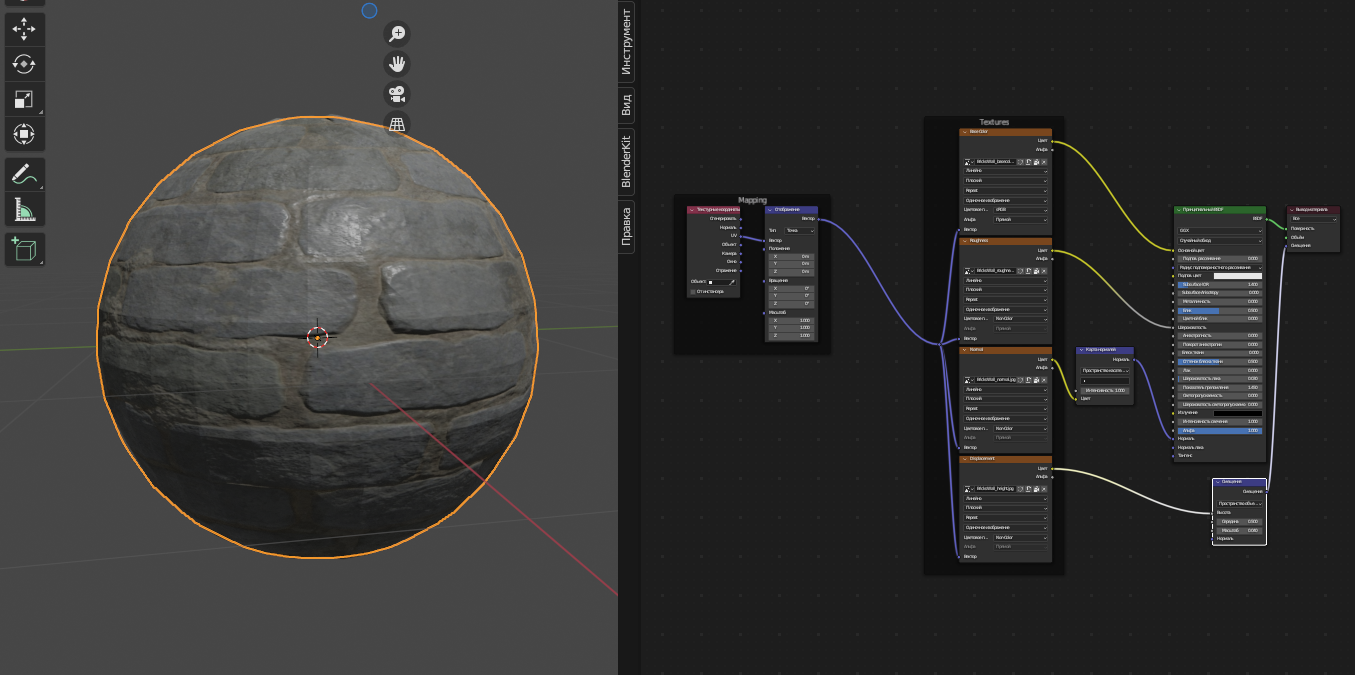Click eyedropper in Texture Coordinate Object field
This screenshot has width=1355, height=675.
point(732,283)
